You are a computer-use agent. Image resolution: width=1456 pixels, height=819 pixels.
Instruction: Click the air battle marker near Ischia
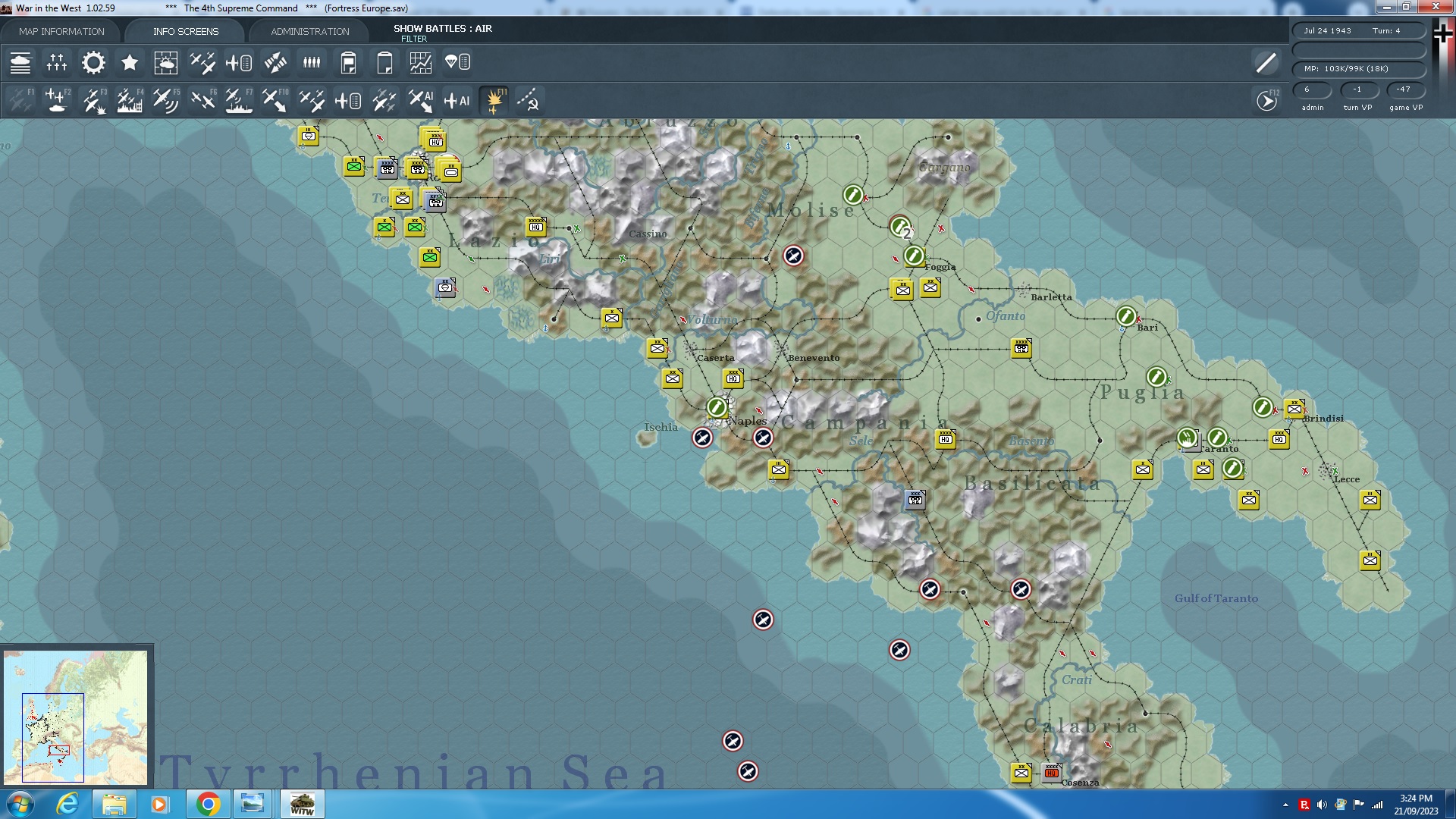(702, 438)
